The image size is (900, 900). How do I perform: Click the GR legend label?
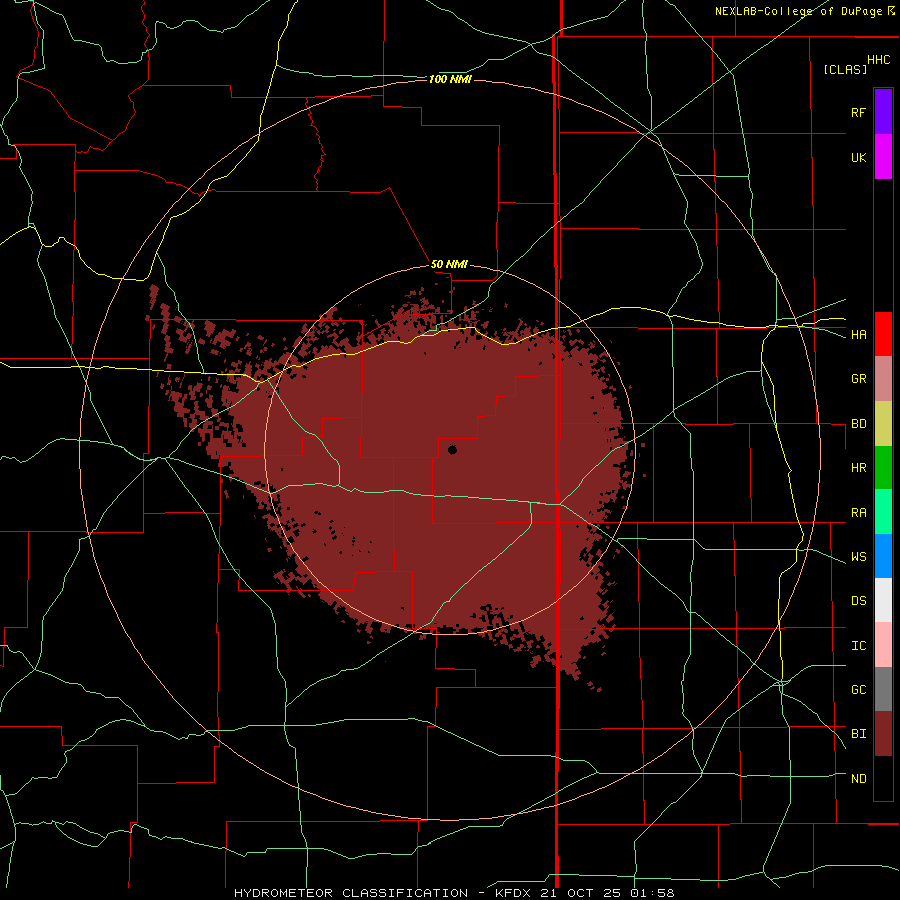858,379
